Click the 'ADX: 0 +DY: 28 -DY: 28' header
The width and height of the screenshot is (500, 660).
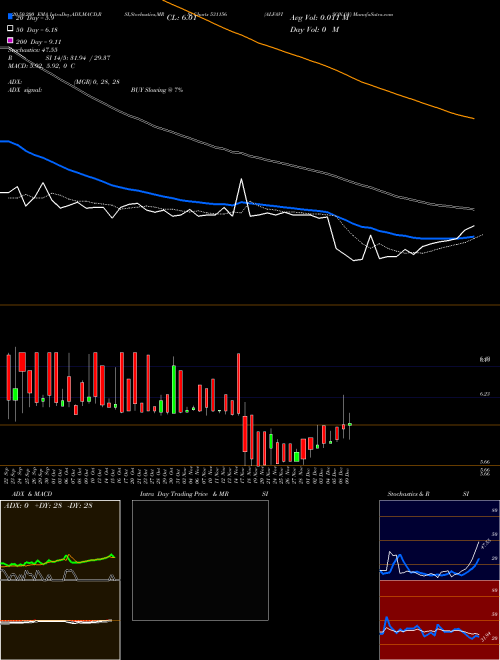pyautogui.click(x=48, y=506)
